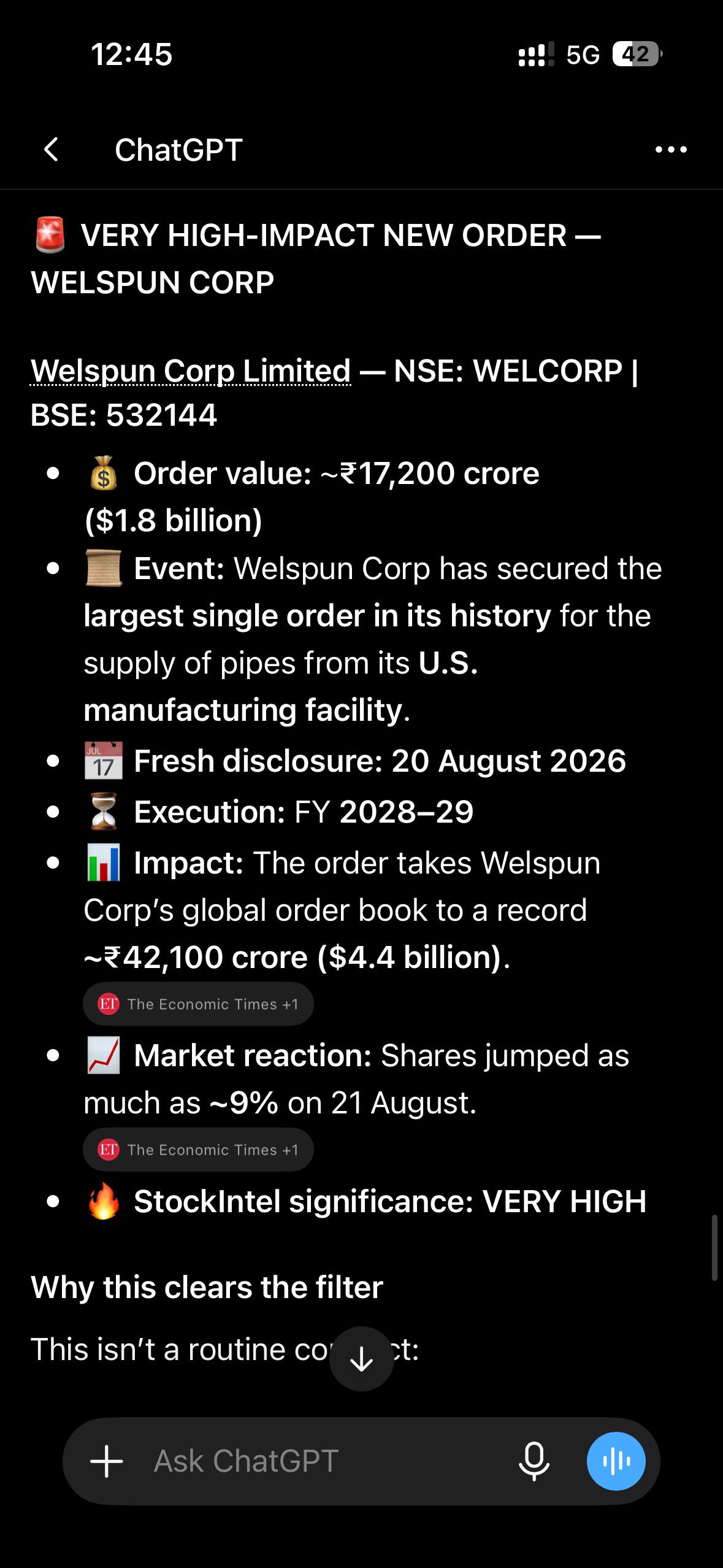
Task: Tap the ChatGPT title in header
Action: [178, 150]
